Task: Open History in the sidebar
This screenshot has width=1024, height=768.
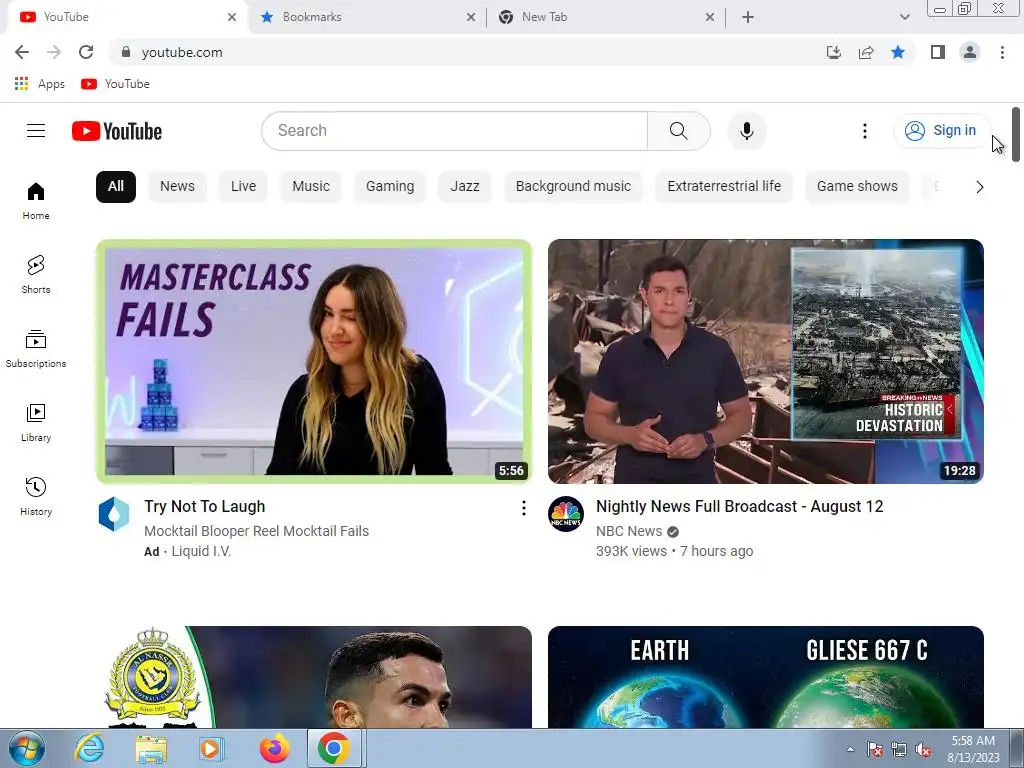Action: (36, 497)
